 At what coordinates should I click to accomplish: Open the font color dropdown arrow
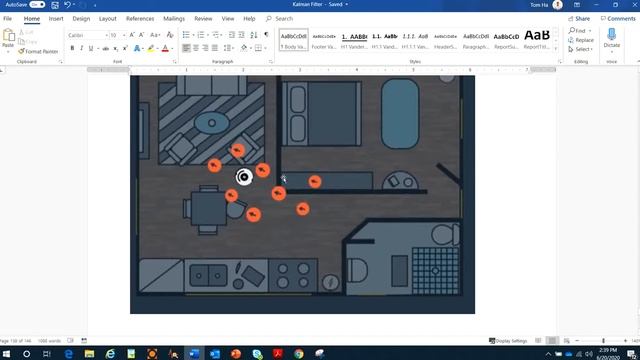coord(172,49)
